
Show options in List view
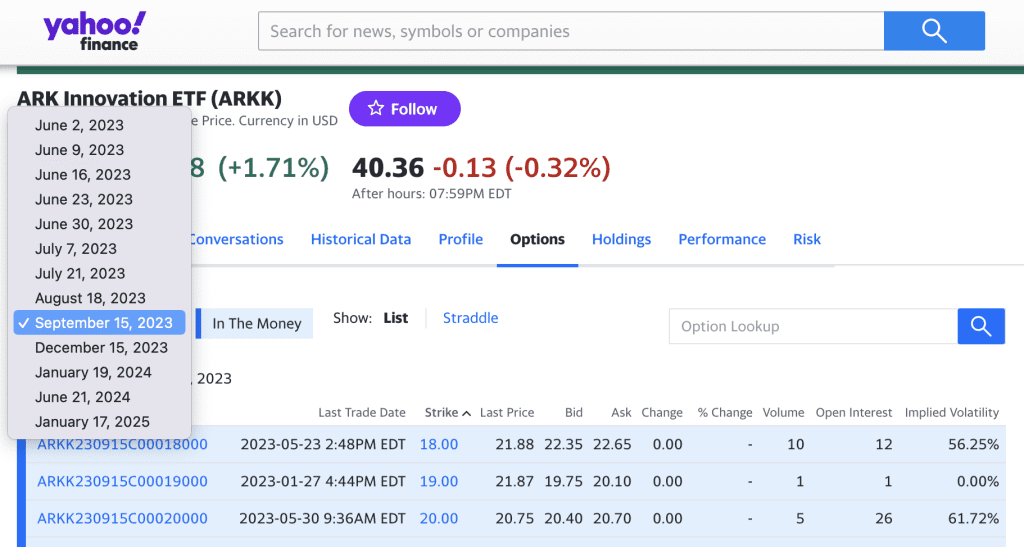[395, 318]
